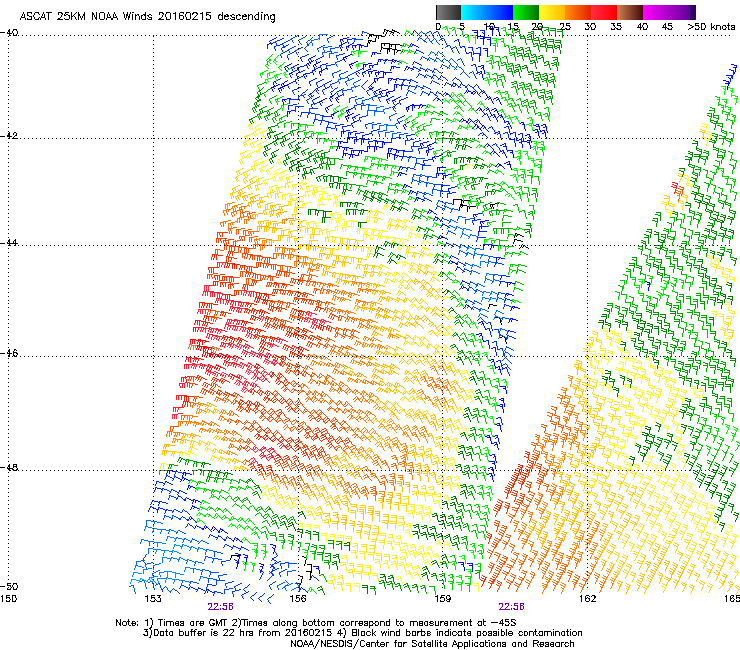Click the legend tick label '35'
Viewport: 740px width, 650px height.
coord(616,26)
